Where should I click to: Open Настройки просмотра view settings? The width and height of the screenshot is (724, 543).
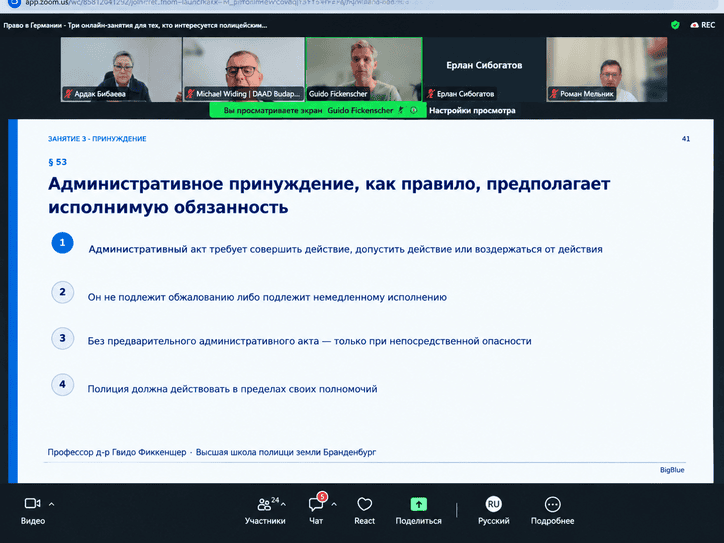point(472,110)
